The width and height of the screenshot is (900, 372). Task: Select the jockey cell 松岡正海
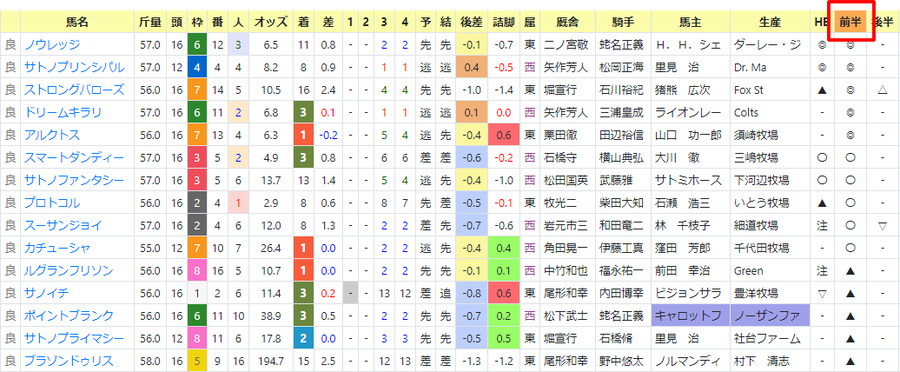pos(623,67)
